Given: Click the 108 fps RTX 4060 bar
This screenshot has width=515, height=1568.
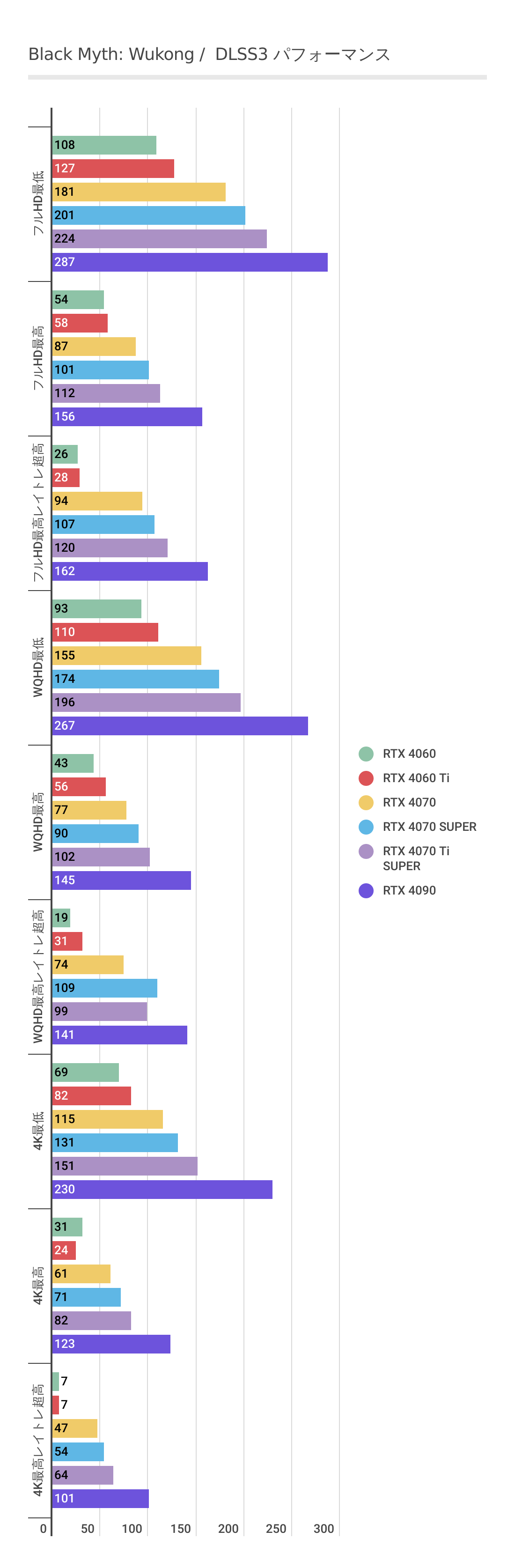Looking at the screenshot, I should [104, 146].
